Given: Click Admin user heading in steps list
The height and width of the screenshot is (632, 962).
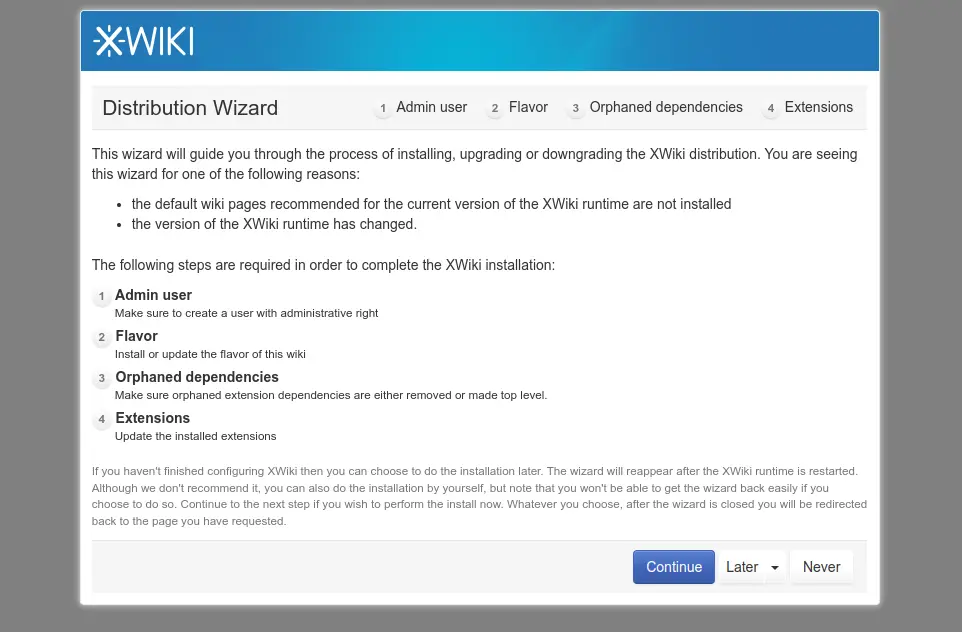Looking at the screenshot, I should pyautogui.click(x=153, y=295).
